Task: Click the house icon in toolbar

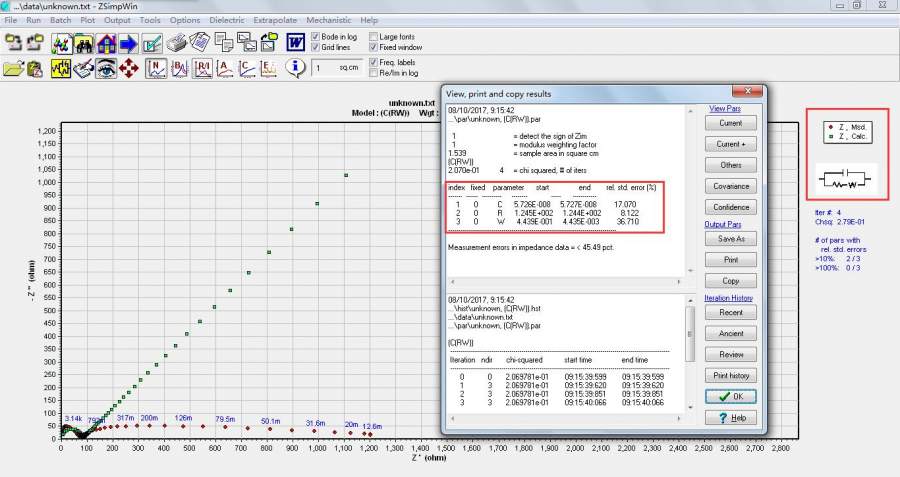Action: (106, 42)
